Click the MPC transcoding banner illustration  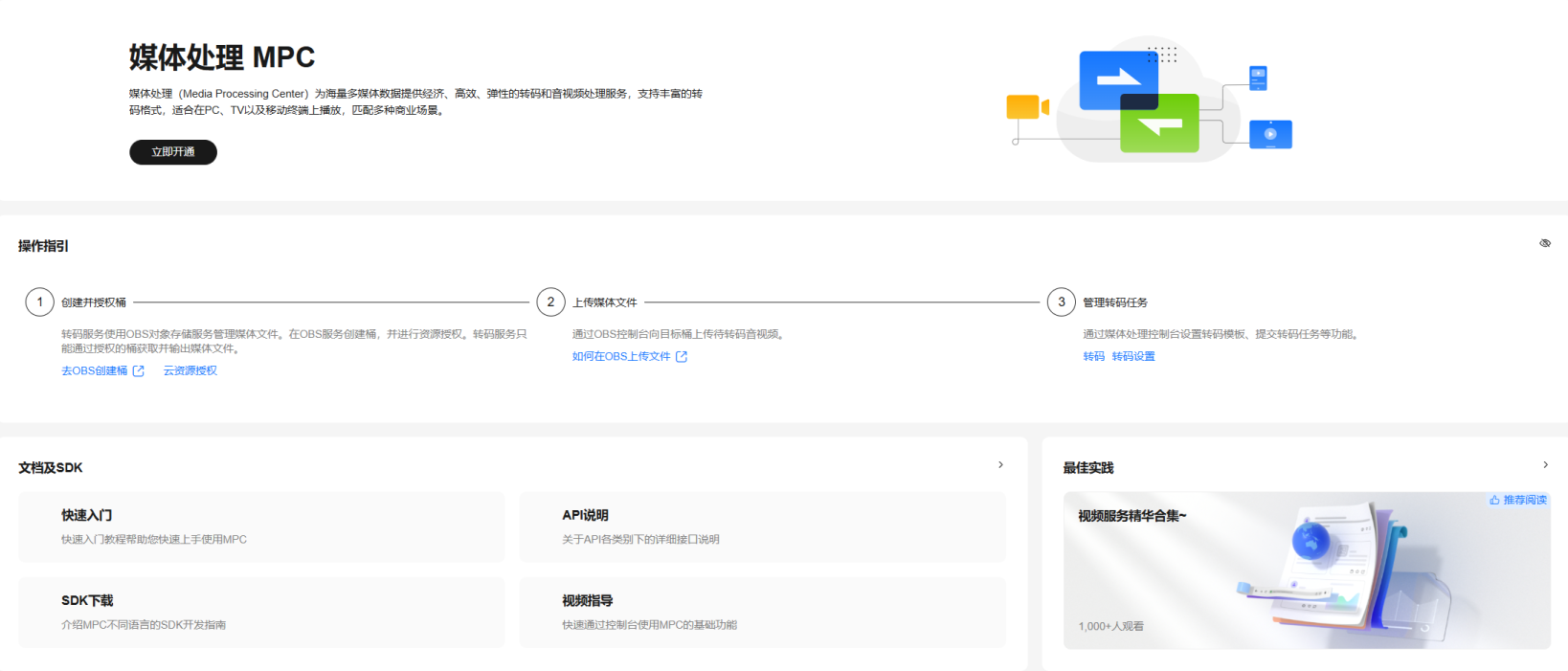point(1150,100)
